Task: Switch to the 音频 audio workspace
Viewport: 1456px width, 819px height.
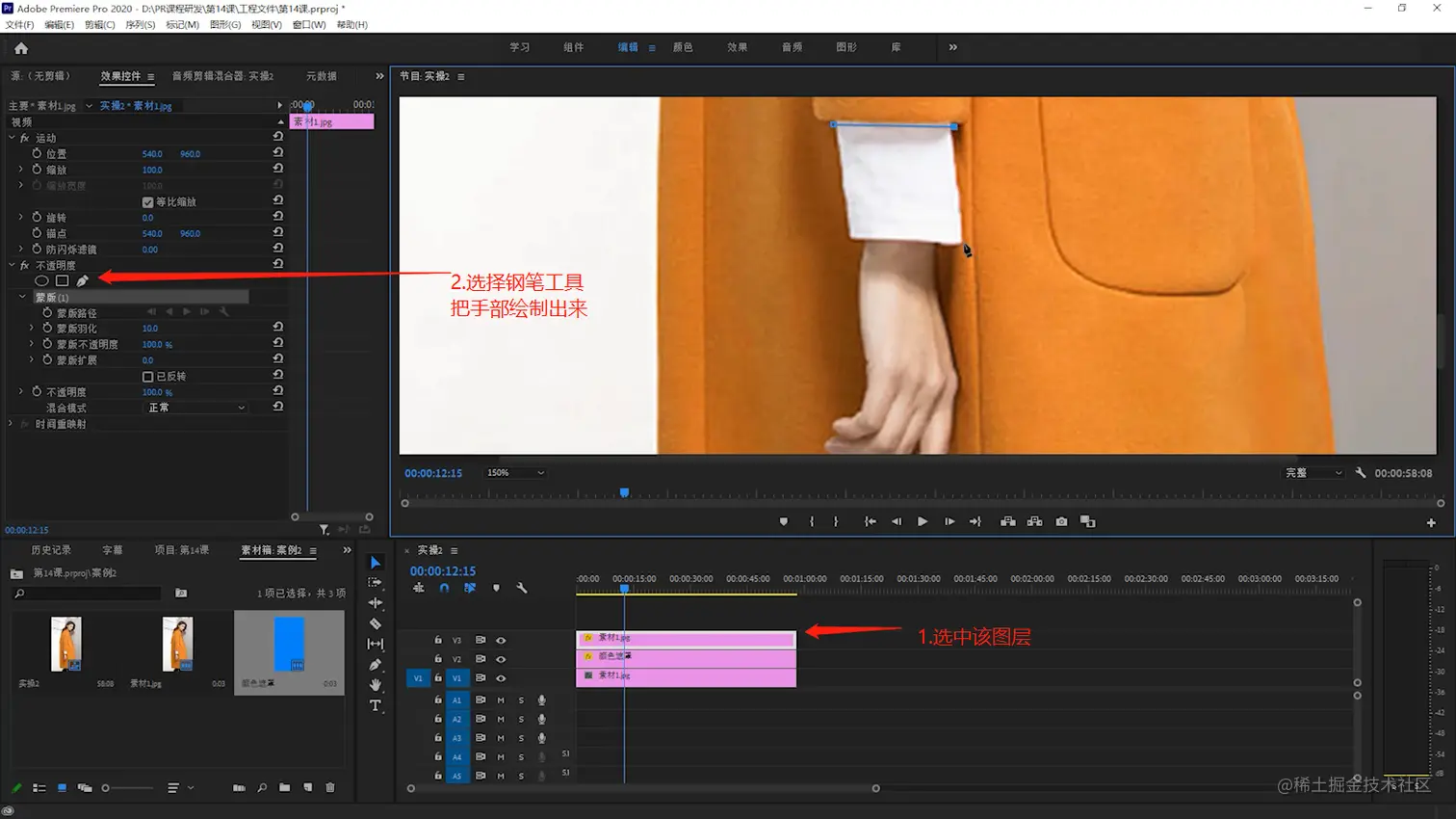Action: pos(793,47)
